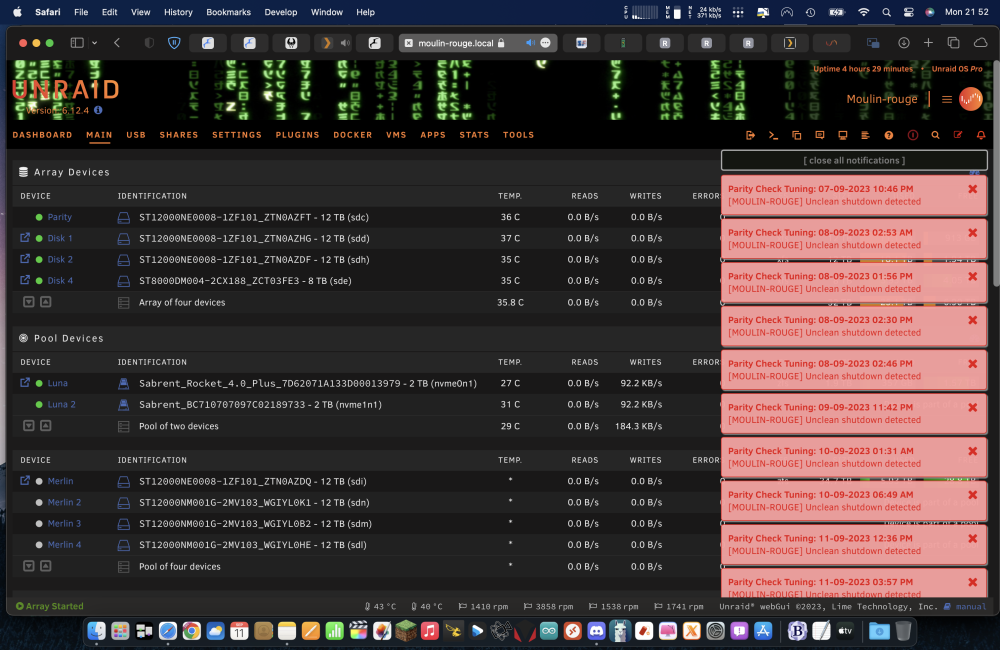Image resolution: width=1000 pixels, height=650 pixels.
Task: Open the hamburger menu next to Moulin-rouge
Action: pos(947,99)
